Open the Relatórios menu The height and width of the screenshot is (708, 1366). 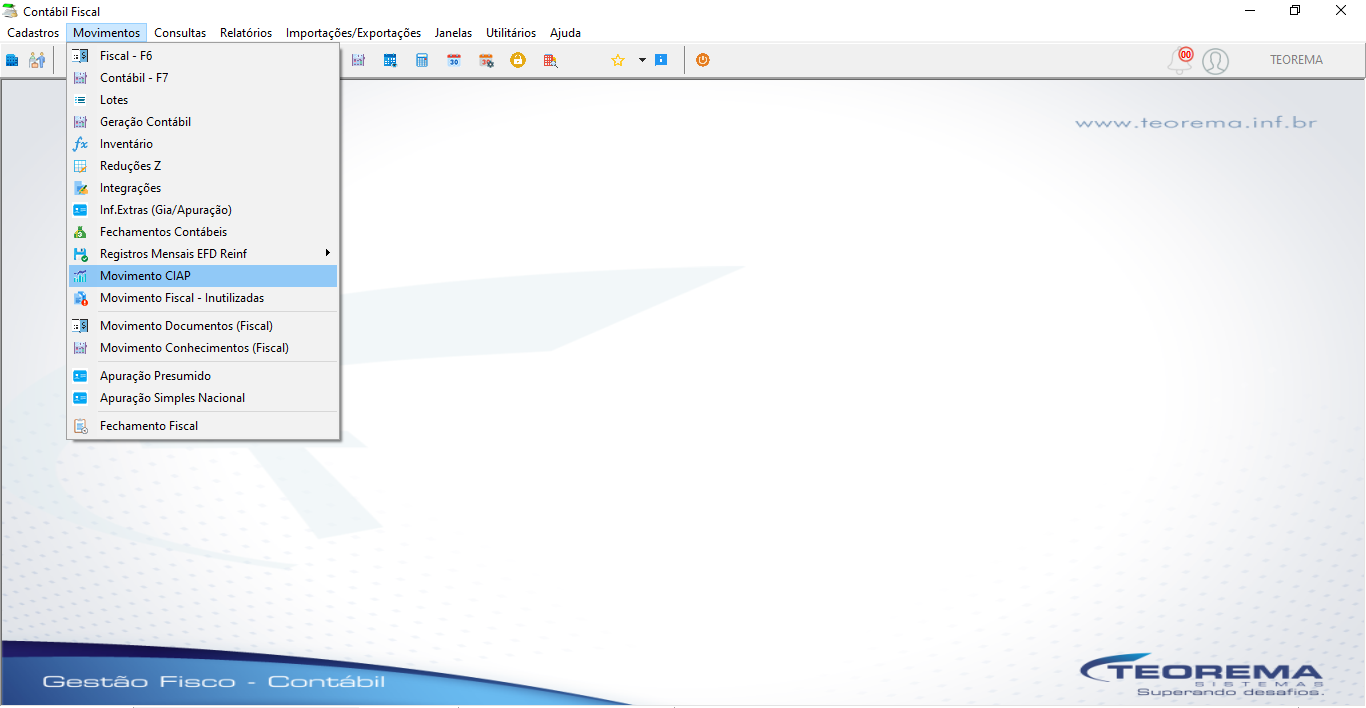[x=246, y=33]
